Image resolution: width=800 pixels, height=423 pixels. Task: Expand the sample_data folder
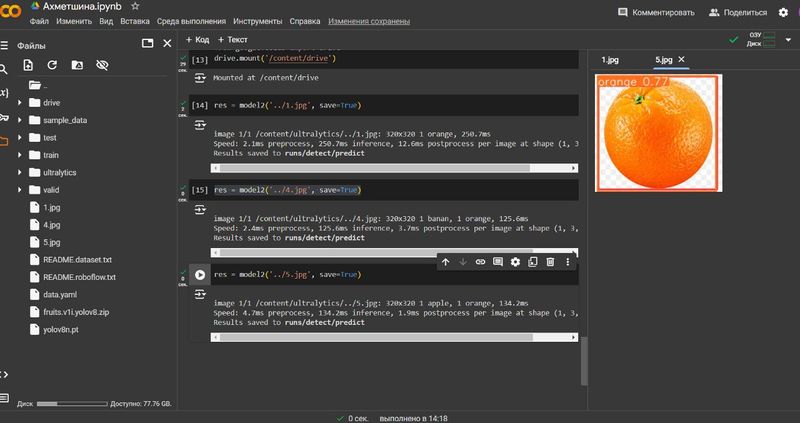(19, 120)
